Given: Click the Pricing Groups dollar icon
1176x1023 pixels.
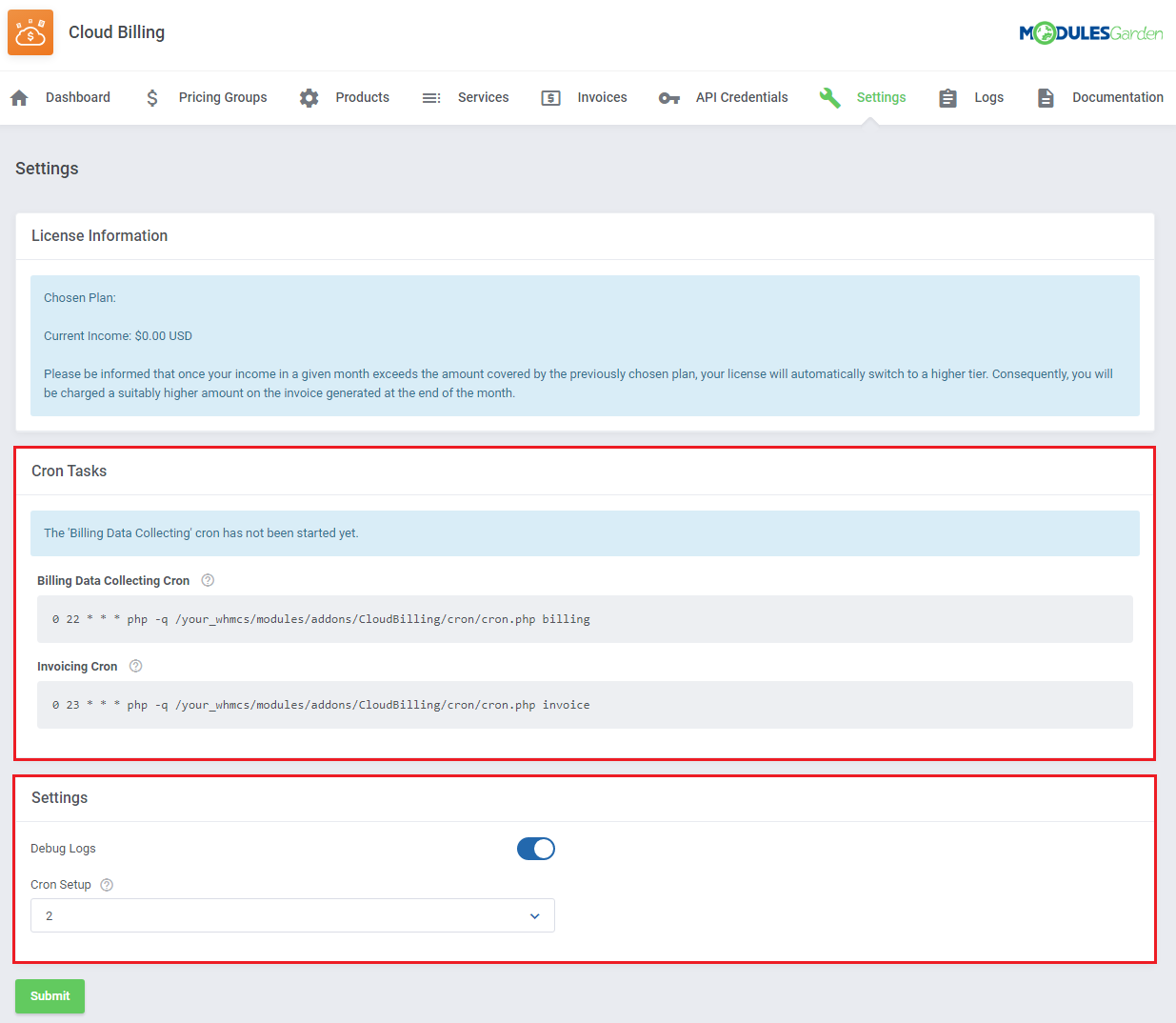Looking at the screenshot, I should [x=152, y=97].
